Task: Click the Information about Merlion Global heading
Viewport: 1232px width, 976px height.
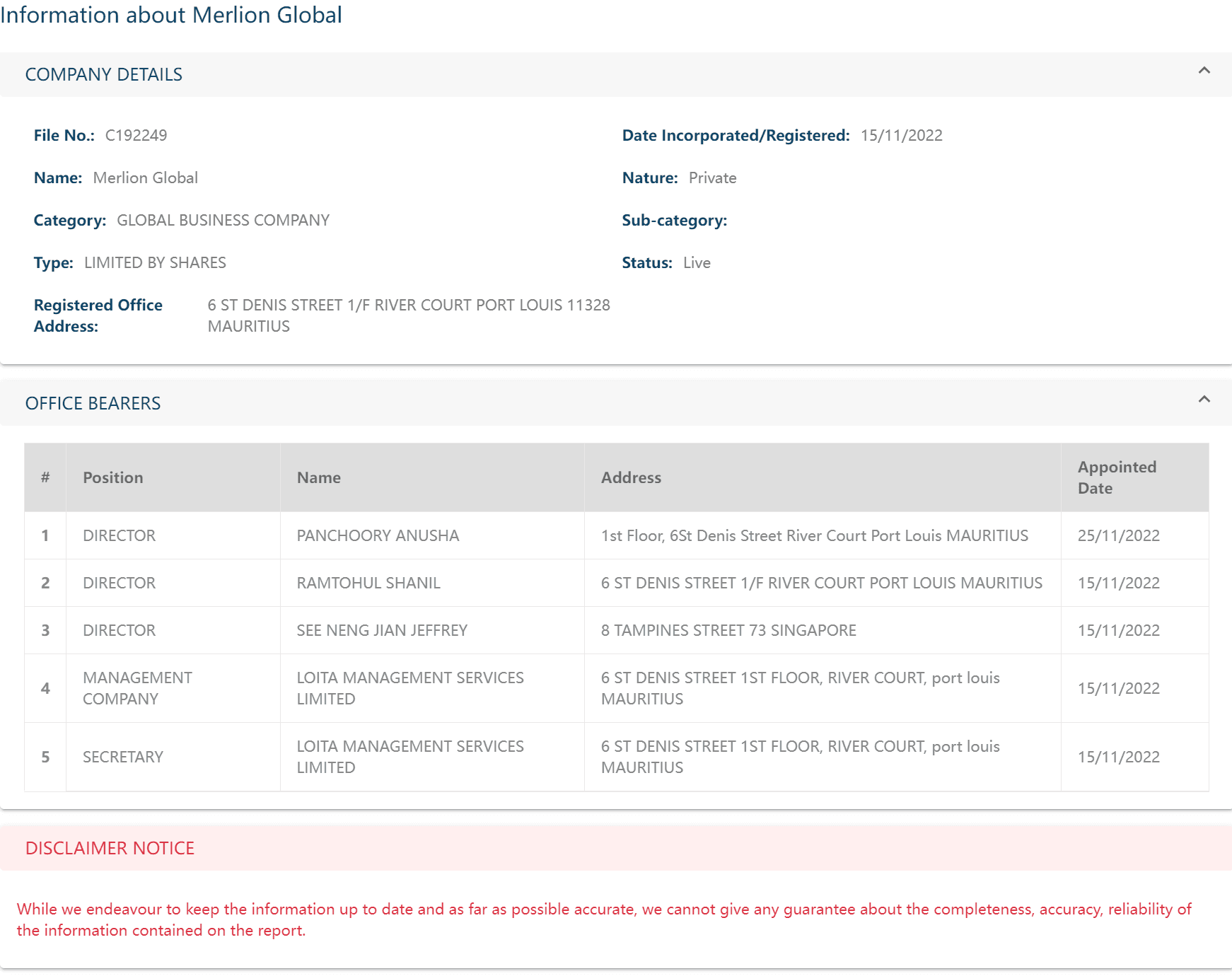Action: (x=171, y=15)
